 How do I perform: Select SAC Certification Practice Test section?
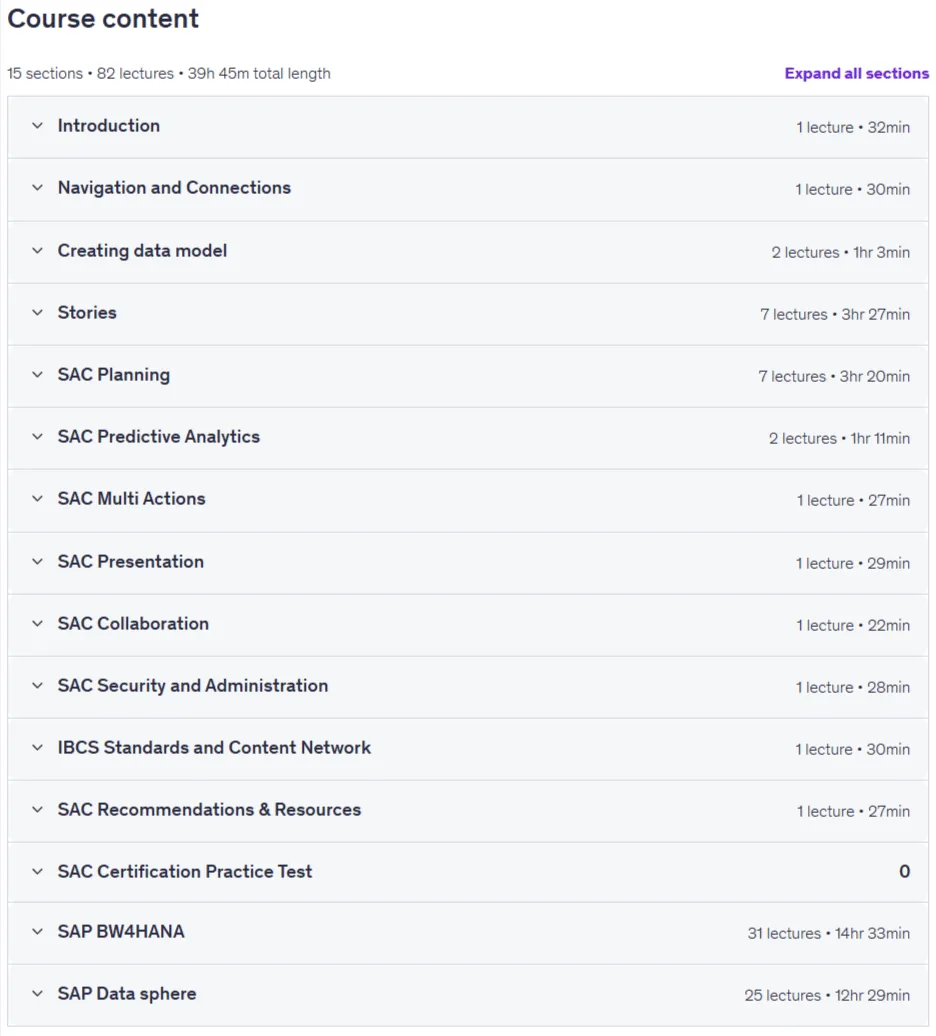point(185,872)
